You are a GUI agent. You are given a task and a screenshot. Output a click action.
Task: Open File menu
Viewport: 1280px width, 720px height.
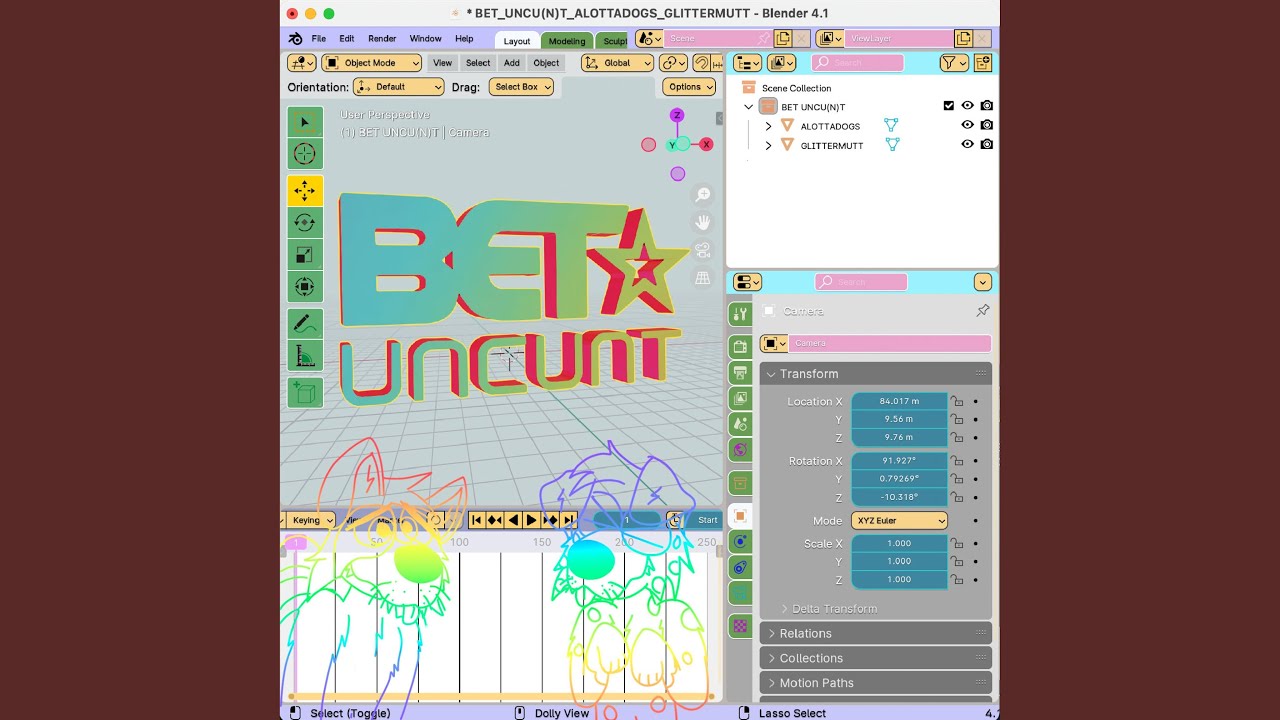pyautogui.click(x=318, y=39)
